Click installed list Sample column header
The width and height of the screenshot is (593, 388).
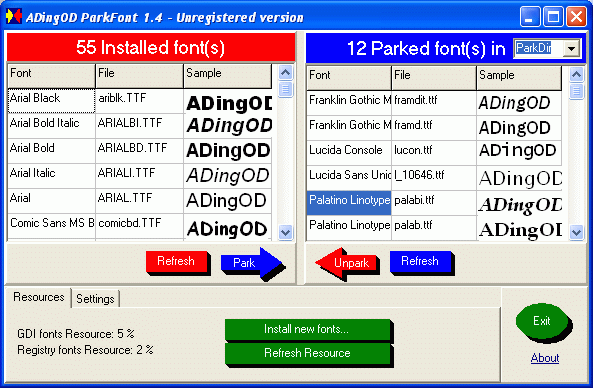coord(228,75)
